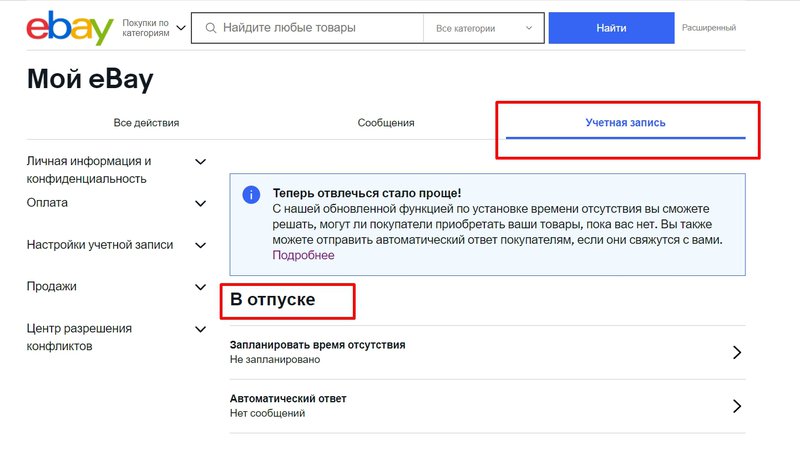This screenshot has width=800, height=466.
Task: Focus the Найдите любые товары search field
Action: (307, 28)
